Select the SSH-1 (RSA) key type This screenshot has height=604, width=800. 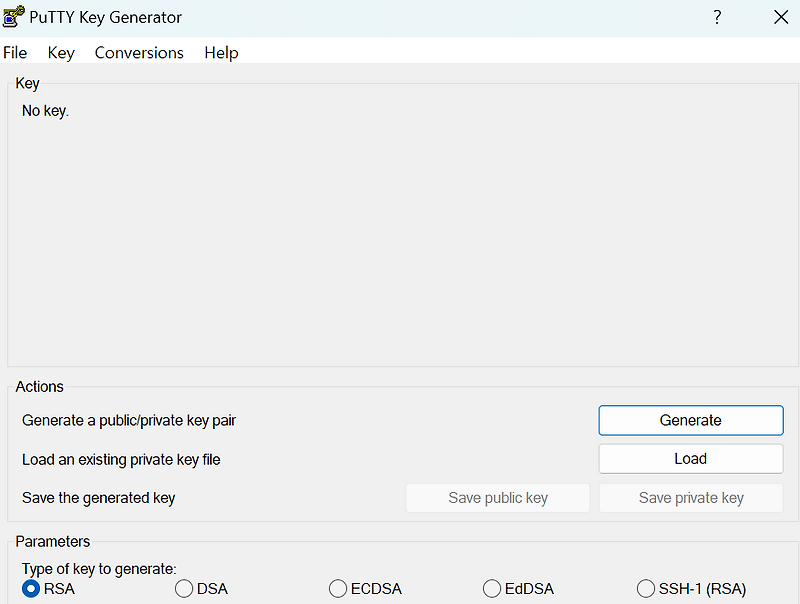(x=646, y=589)
